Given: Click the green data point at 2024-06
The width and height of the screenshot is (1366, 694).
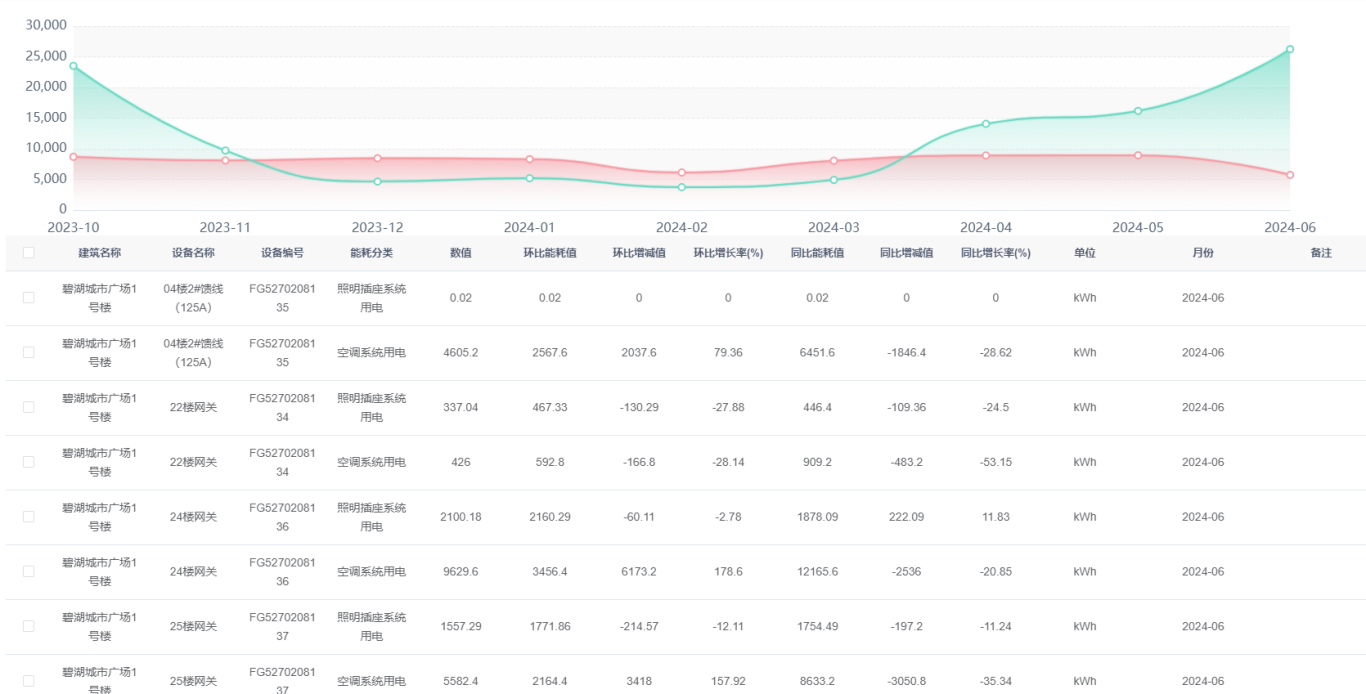Looking at the screenshot, I should tap(1290, 49).
